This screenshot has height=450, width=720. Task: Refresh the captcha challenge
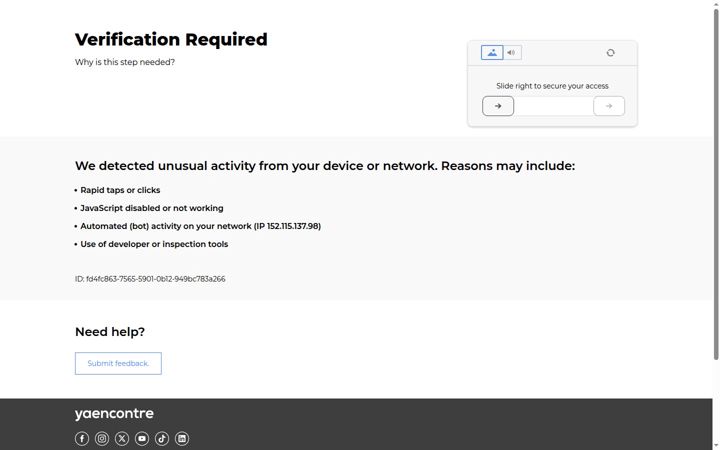(610, 53)
